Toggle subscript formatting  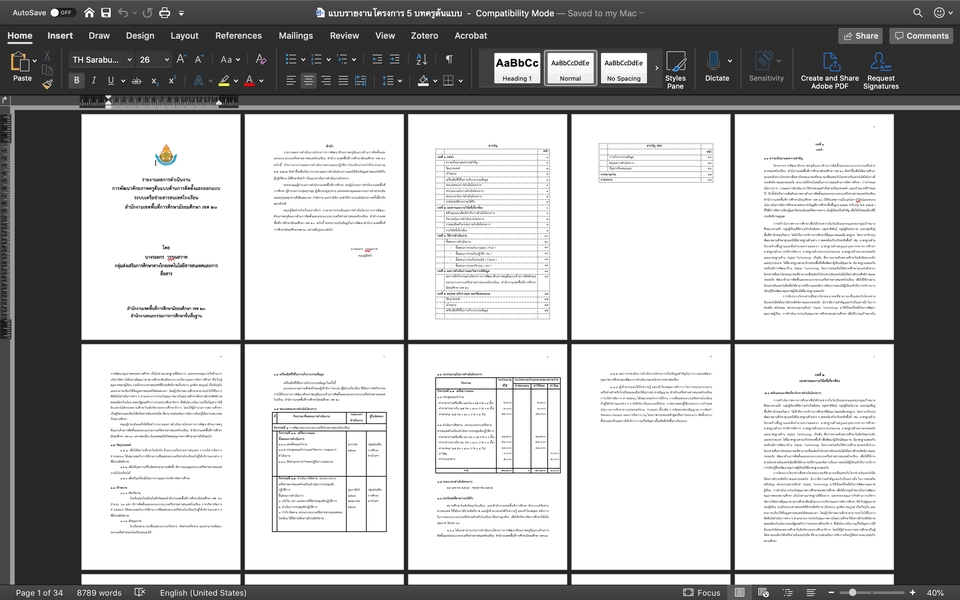155,80
